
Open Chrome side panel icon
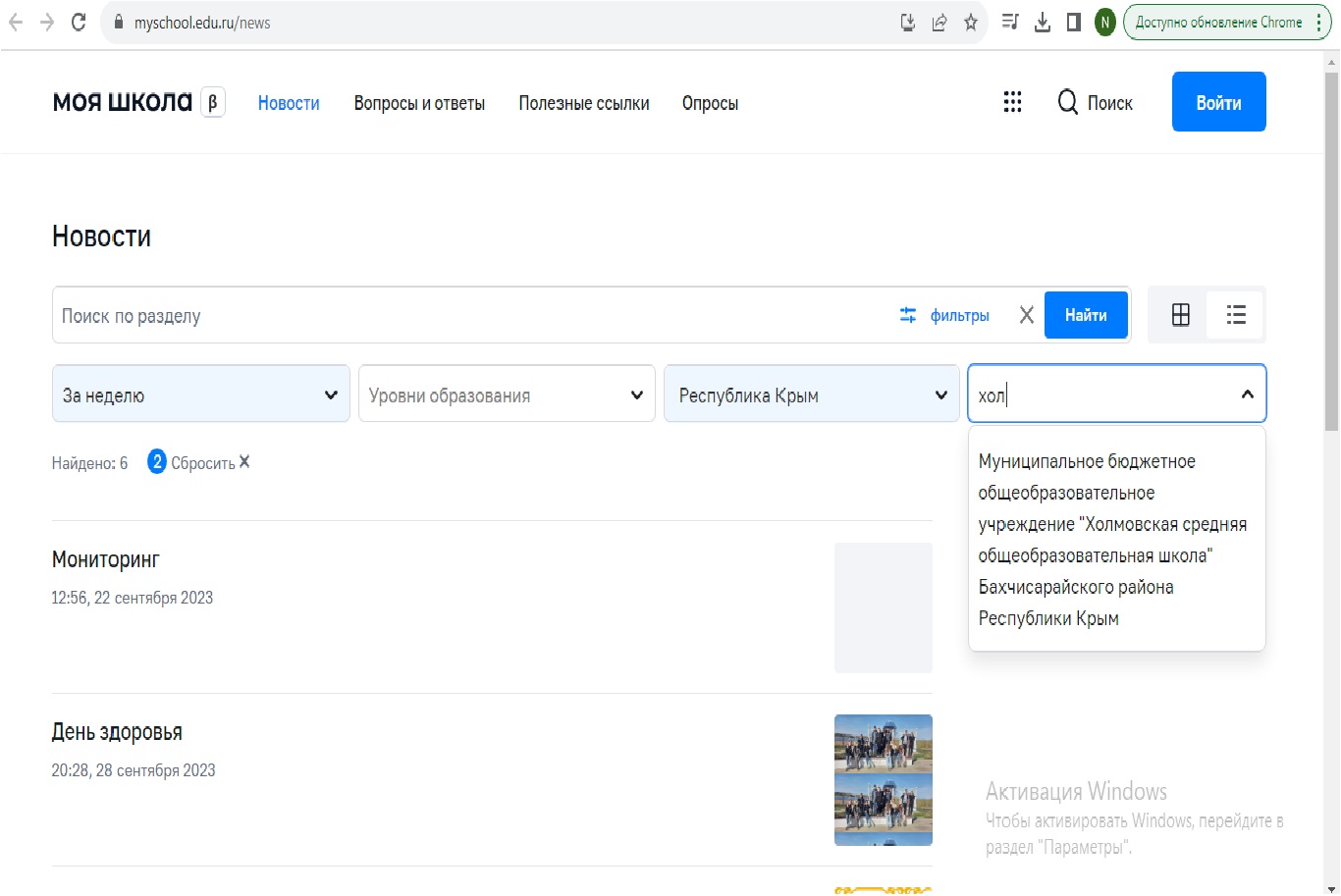[x=1073, y=22]
